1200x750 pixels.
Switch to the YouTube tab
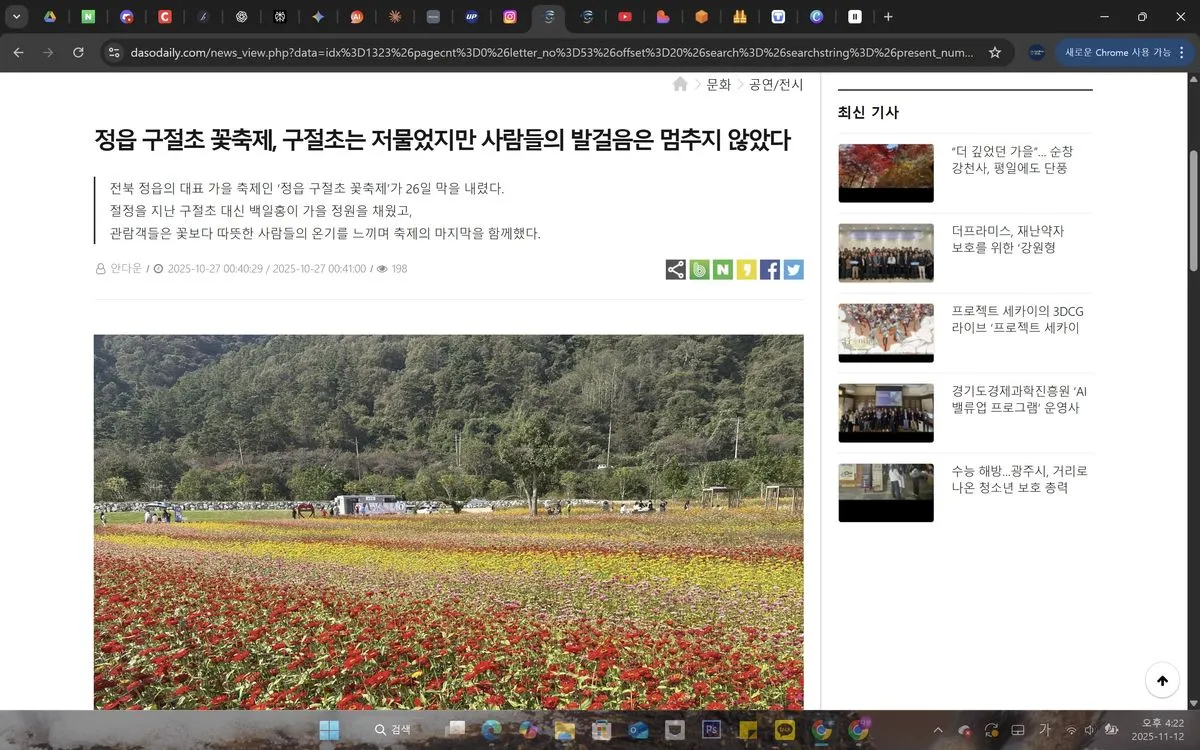point(624,17)
